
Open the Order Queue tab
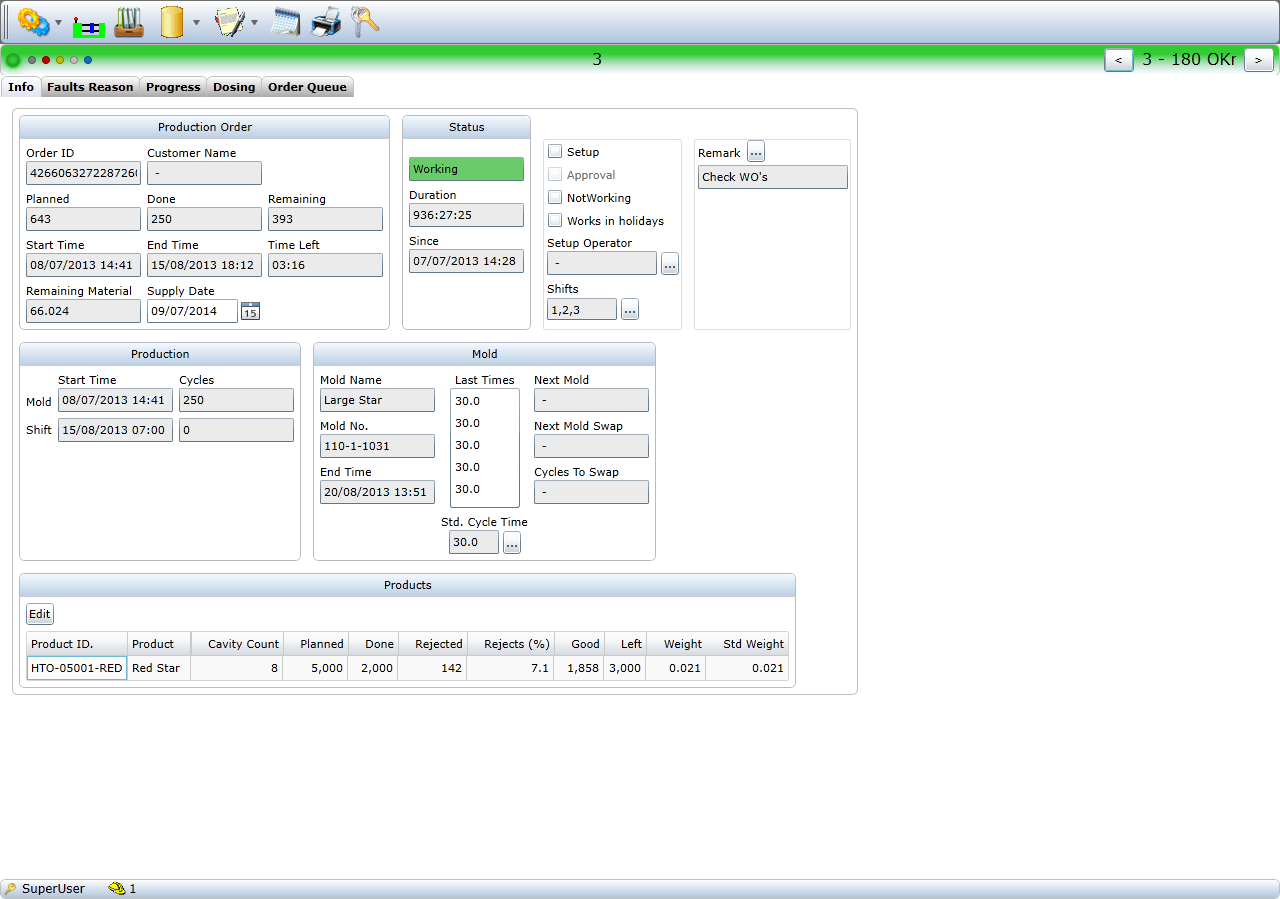pyautogui.click(x=307, y=87)
